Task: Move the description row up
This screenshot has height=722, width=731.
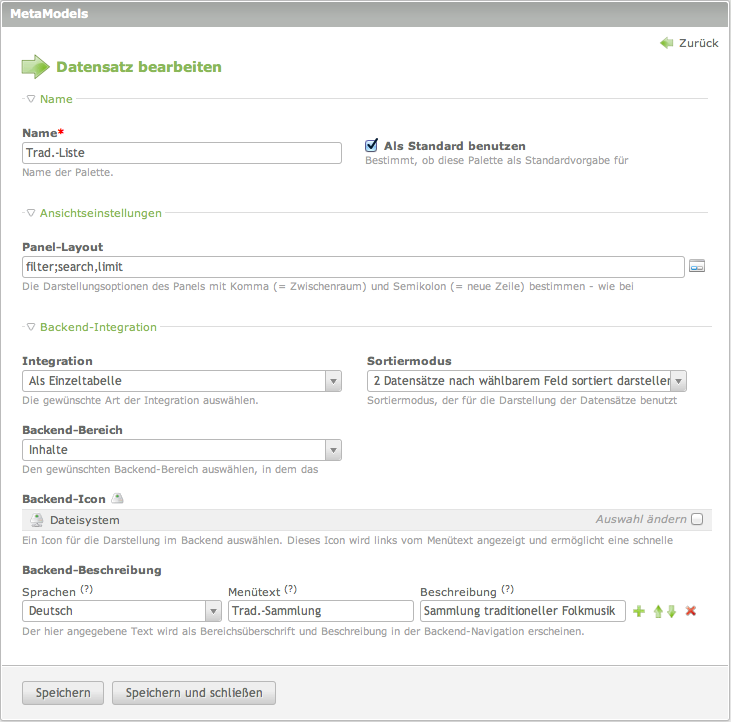Action: [x=657, y=611]
